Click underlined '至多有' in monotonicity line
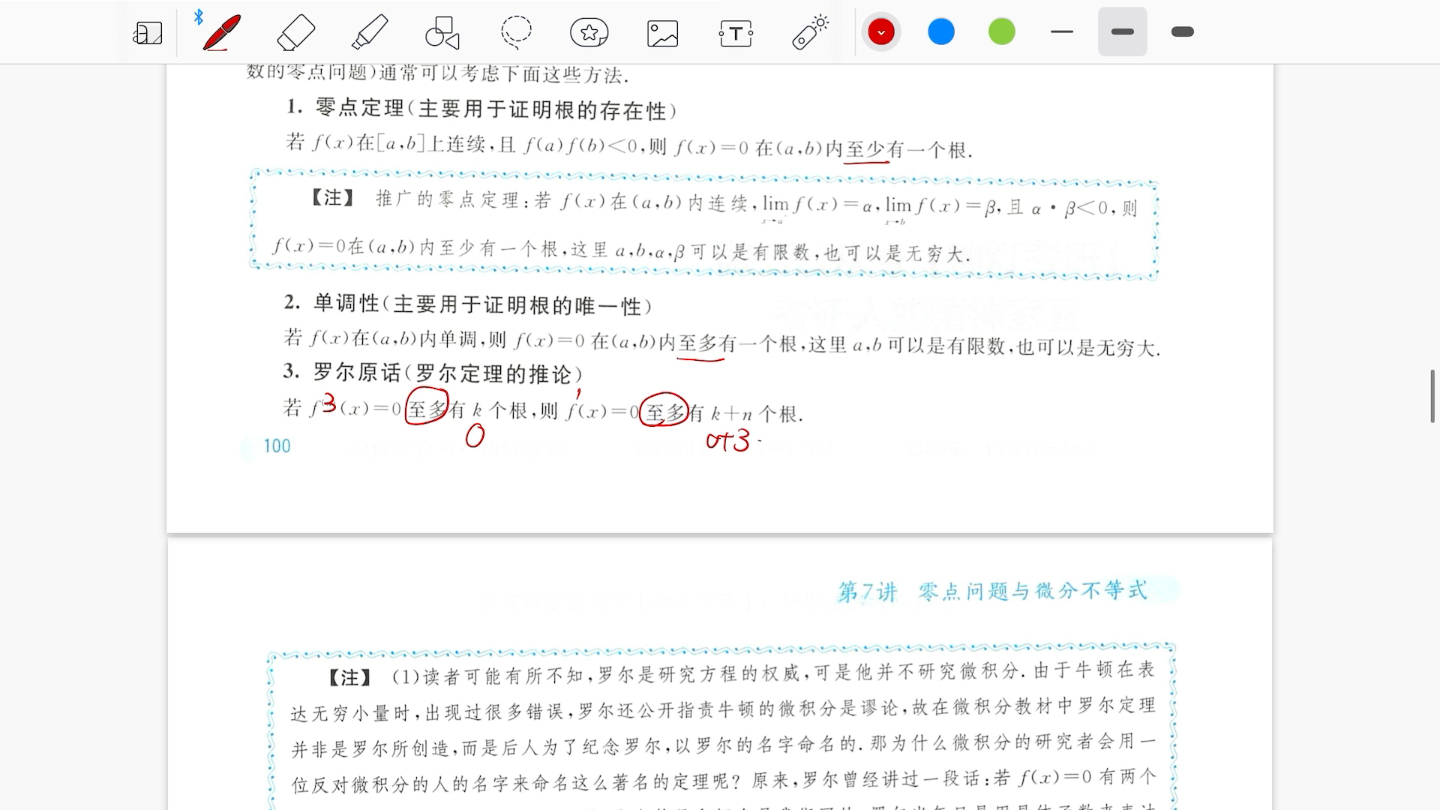The image size is (1440, 810). 707,345
